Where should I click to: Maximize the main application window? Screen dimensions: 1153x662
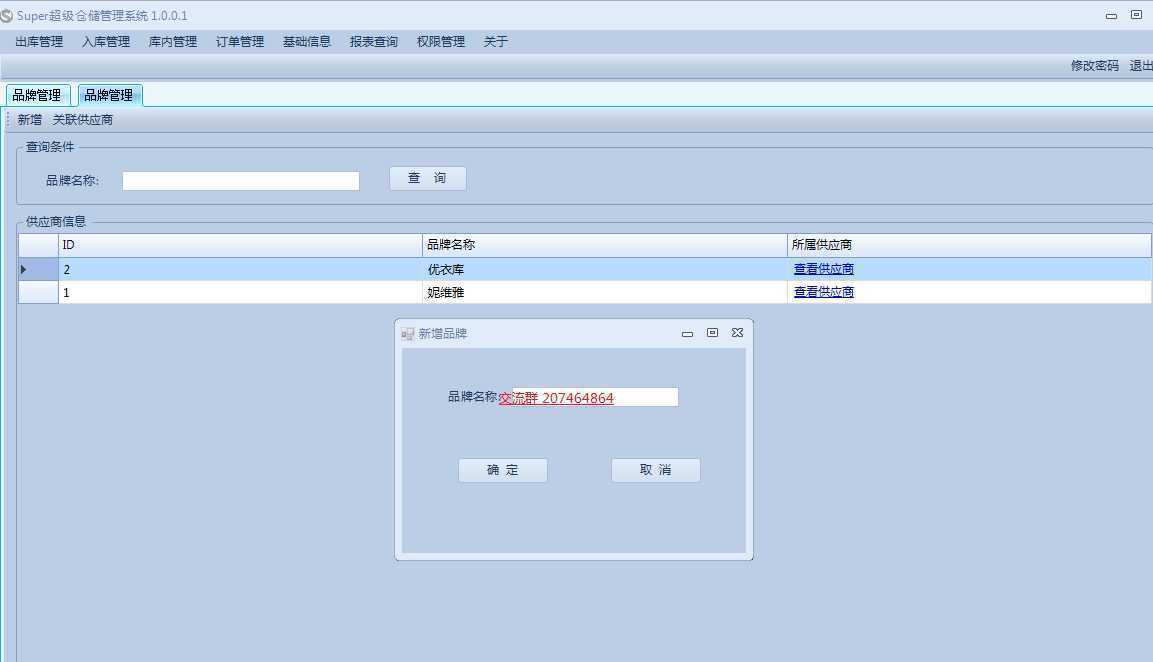tap(1136, 15)
